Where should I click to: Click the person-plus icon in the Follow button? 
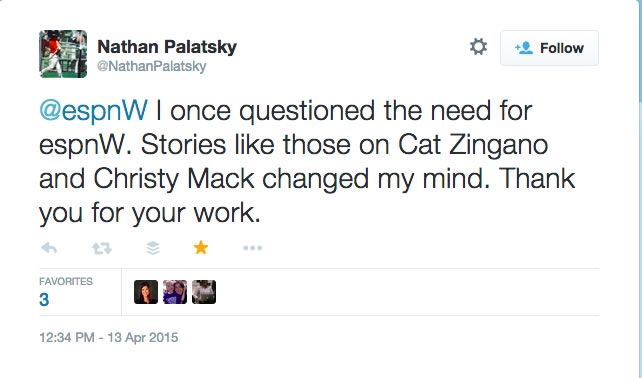(x=524, y=48)
